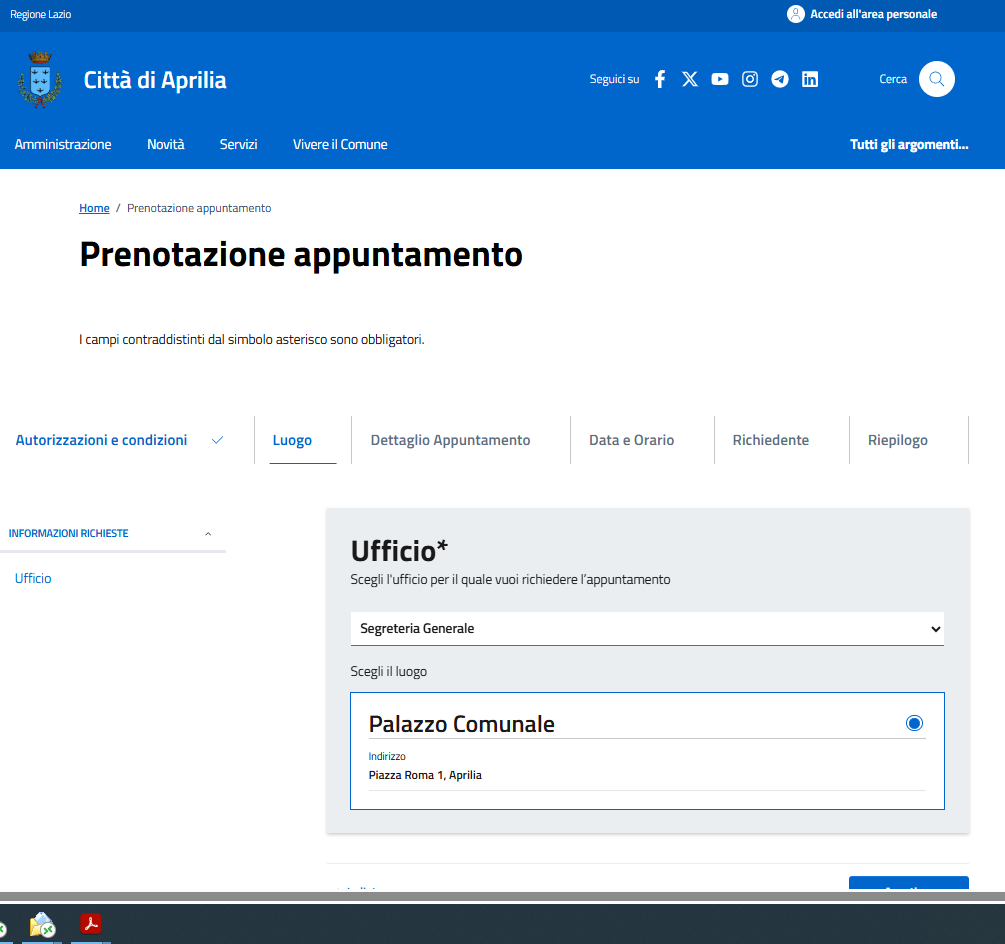The height and width of the screenshot is (944, 1005).
Task: Select the Palazzo Comunale radio button
Action: tap(914, 723)
